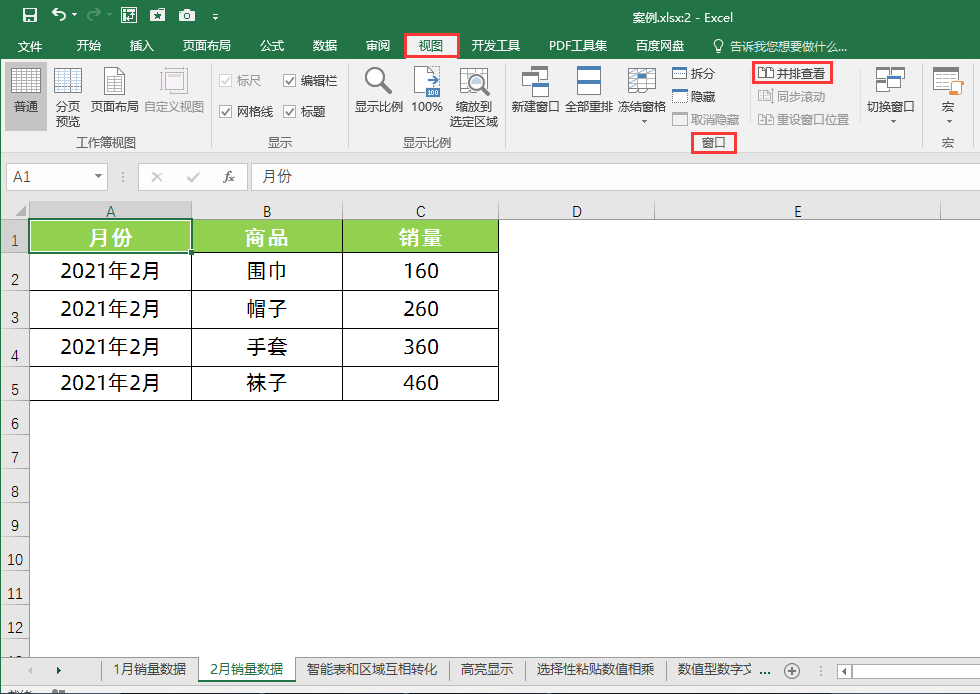The width and height of the screenshot is (980, 694).
Task: Open Freeze Panes (冻结窗格) menu
Action: coord(642,94)
